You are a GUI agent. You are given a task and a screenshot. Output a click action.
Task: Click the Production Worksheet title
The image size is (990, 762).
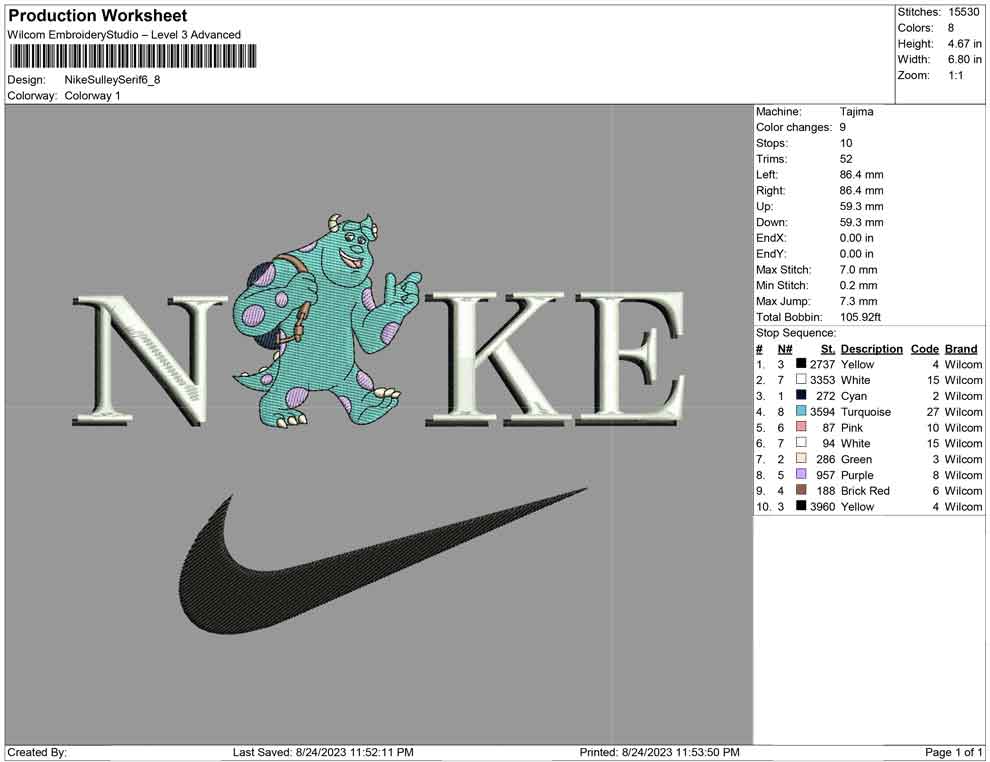coord(98,16)
